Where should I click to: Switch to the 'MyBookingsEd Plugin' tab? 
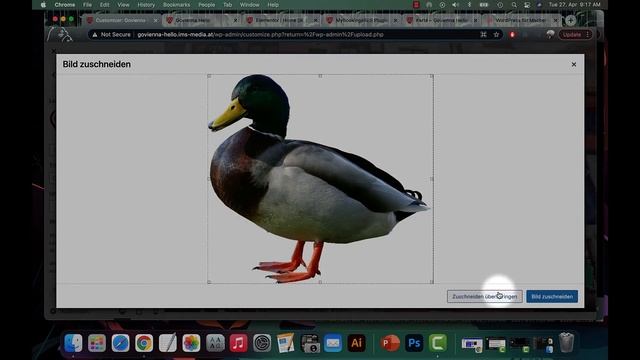tap(361, 20)
